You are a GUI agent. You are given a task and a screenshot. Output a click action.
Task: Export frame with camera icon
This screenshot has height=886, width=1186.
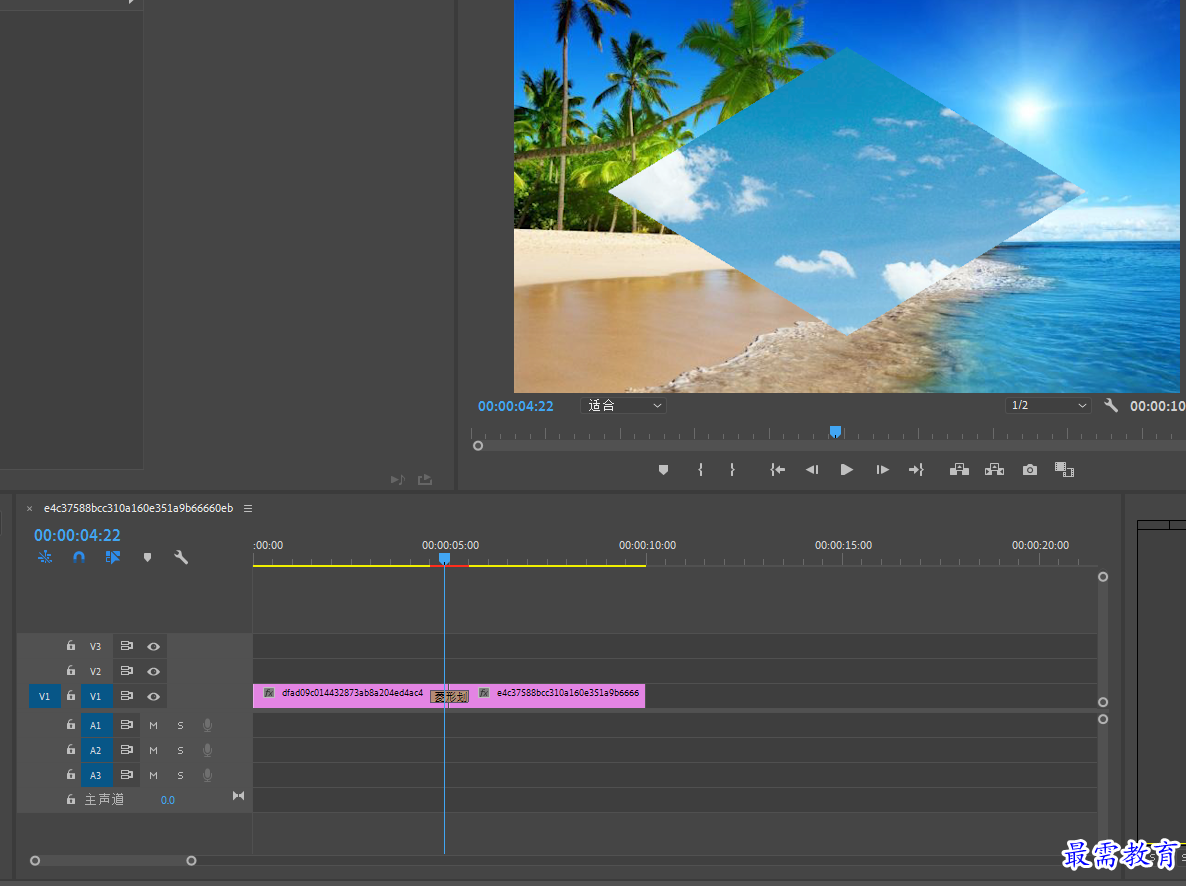tap(1029, 470)
